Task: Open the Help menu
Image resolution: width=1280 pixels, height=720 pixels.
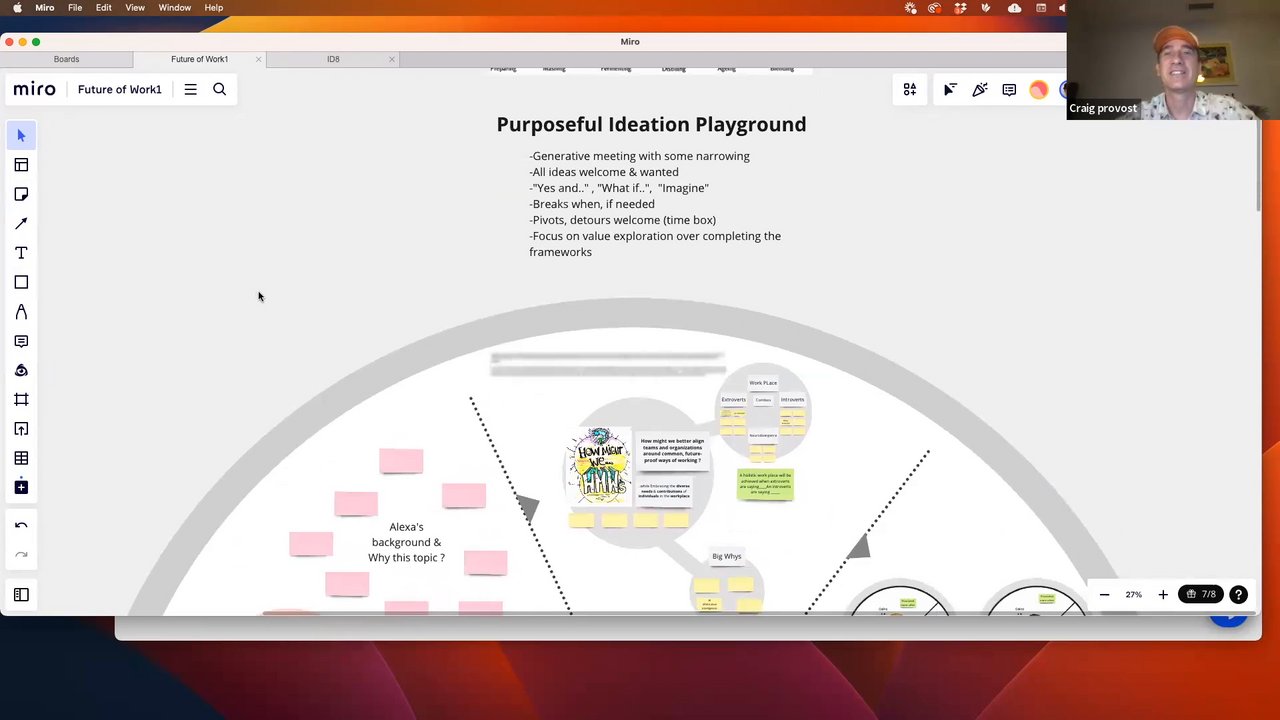Action: (x=213, y=8)
